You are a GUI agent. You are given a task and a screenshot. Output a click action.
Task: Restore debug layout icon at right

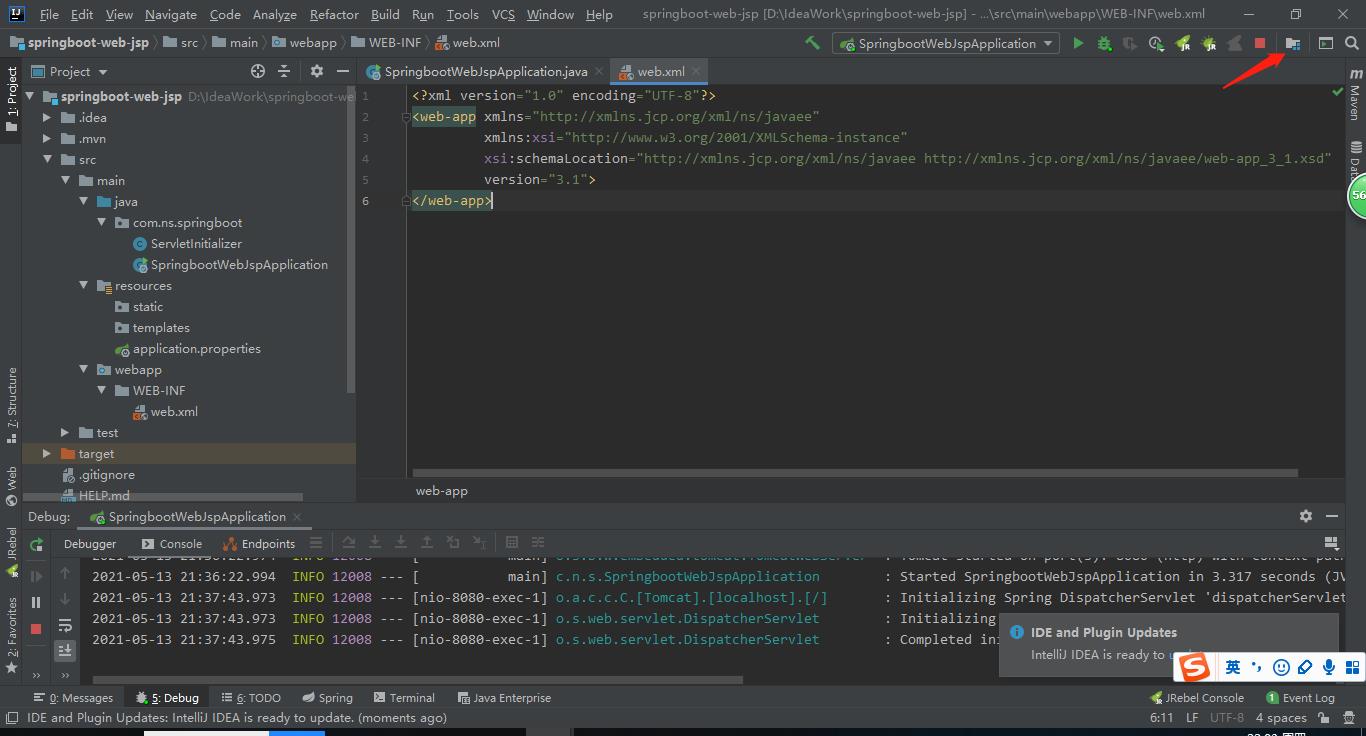(1331, 543)
